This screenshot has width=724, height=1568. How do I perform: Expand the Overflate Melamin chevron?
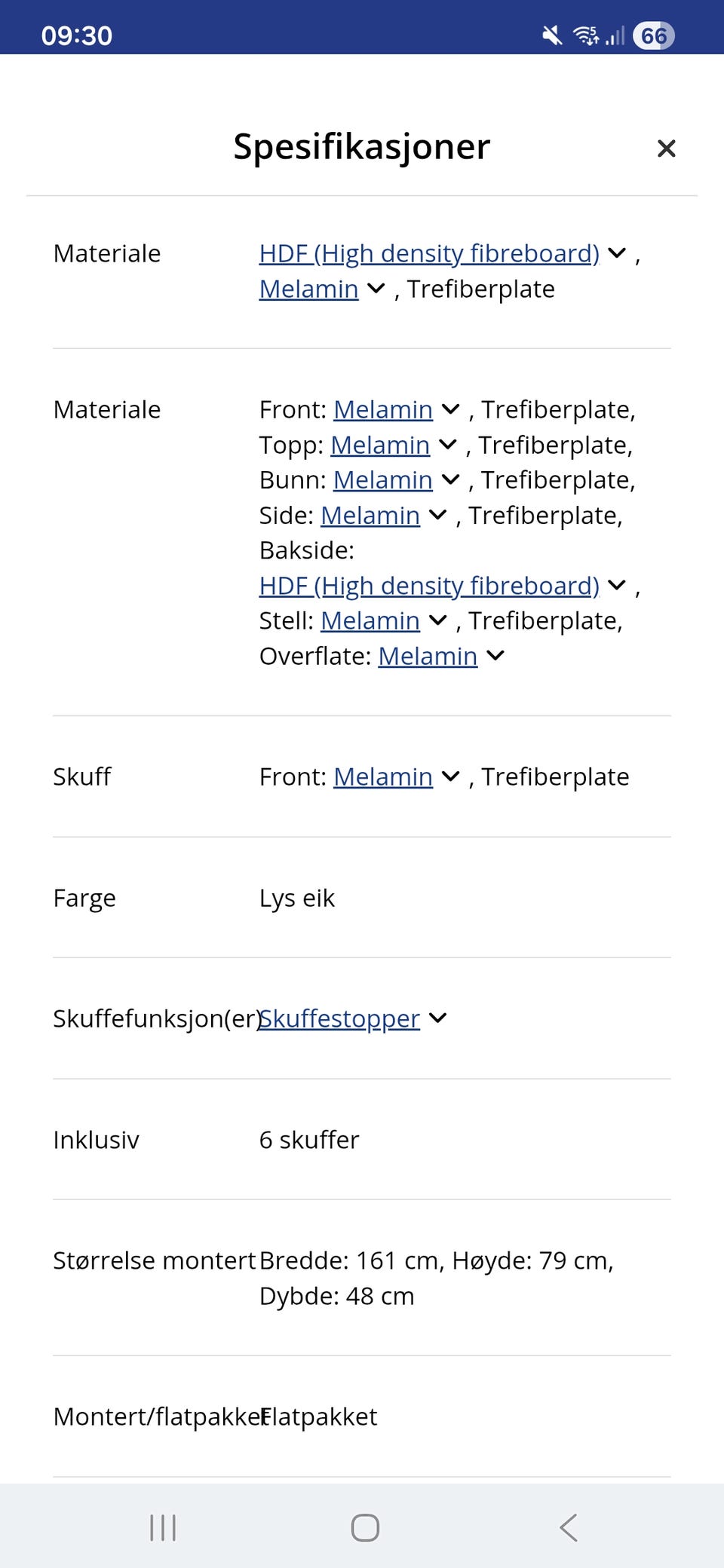pyautogui.click(x=495, y=656)
